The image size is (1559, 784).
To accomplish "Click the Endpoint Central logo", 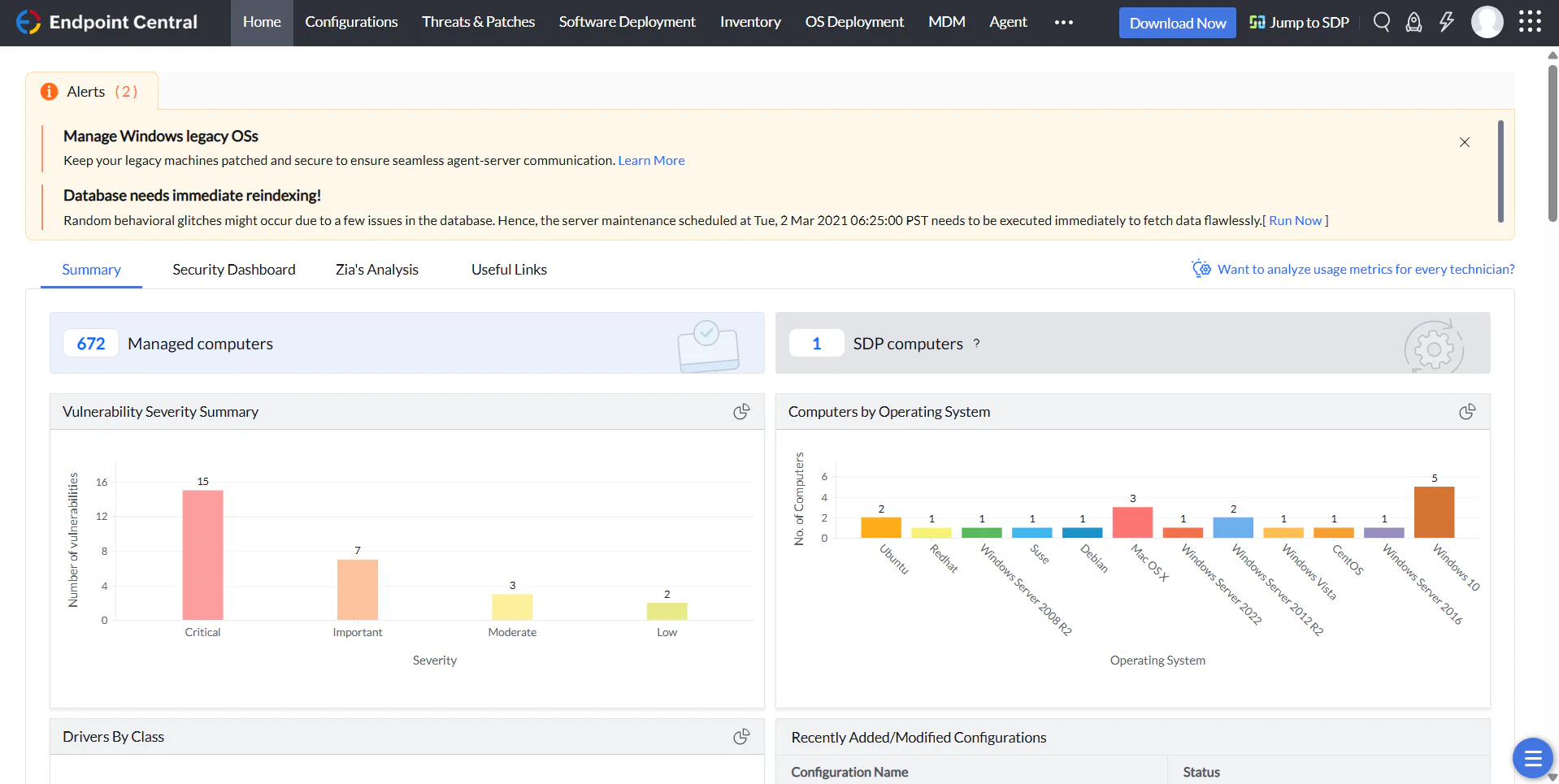I will pyautogui.click(x=106, y=22).
